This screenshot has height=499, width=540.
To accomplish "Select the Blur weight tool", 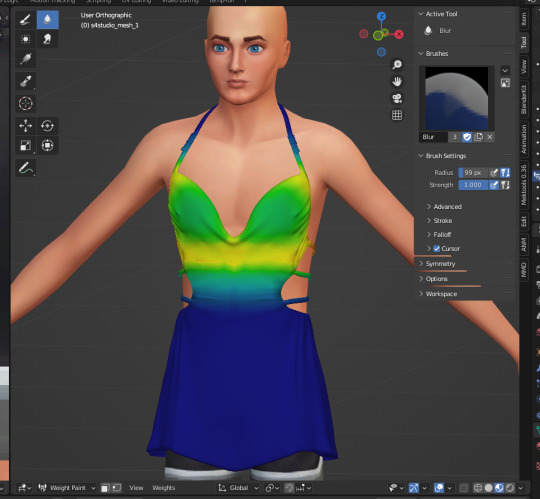I will pyautogui.click(x=48, y=20).
